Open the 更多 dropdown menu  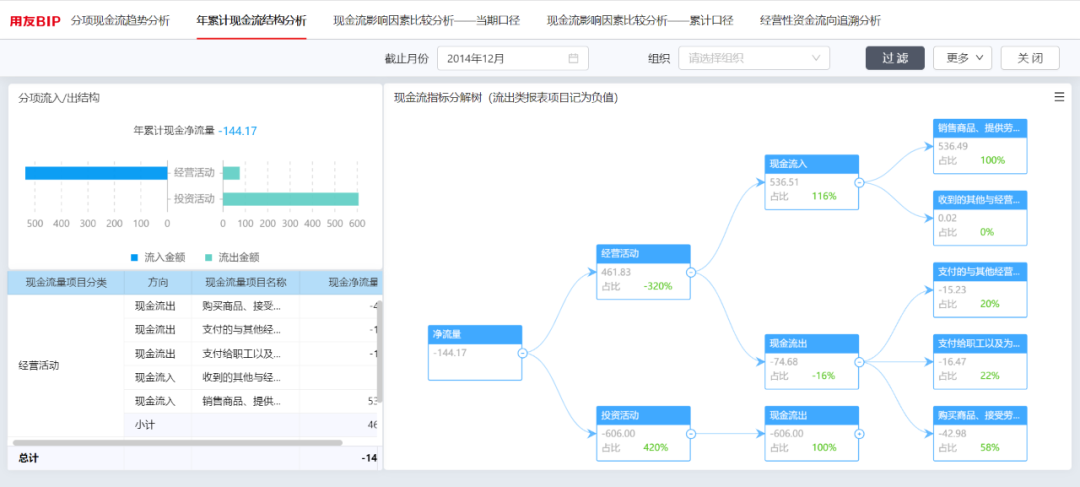pyautogui.click(x=961, y=59)
